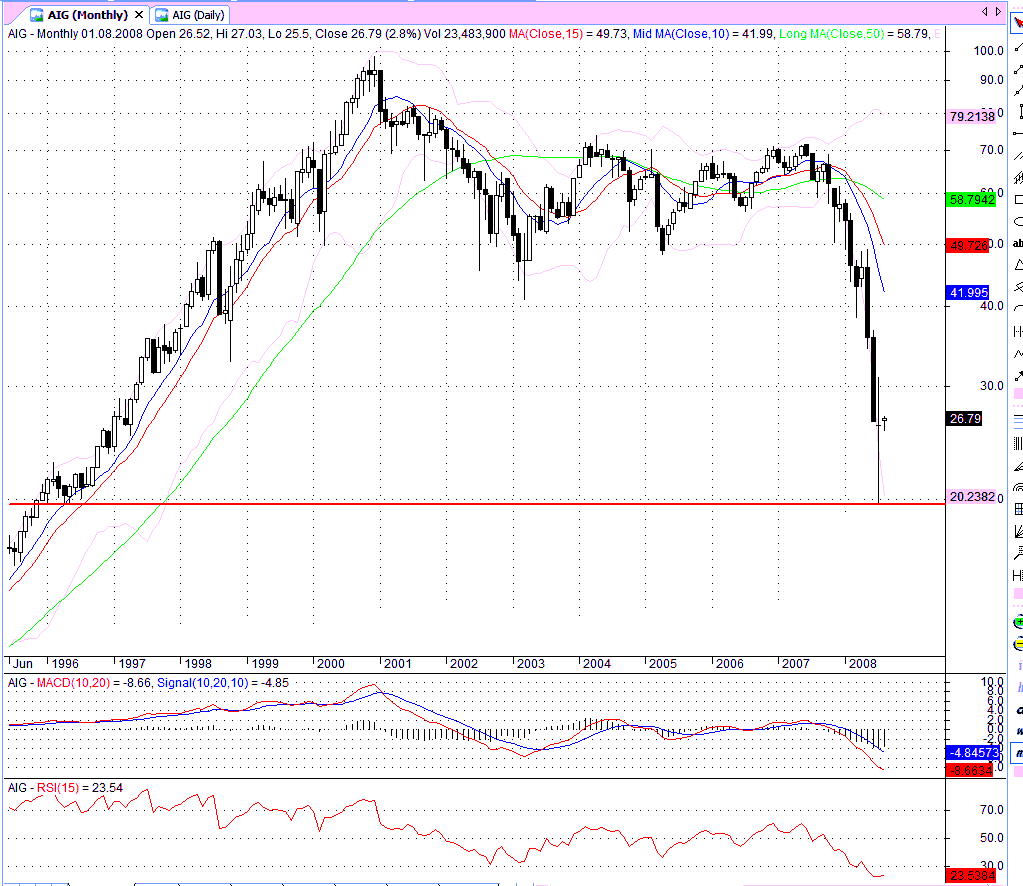Click the MA(Close,15) label in chart header
The width and height of the screenshot is (1023, 886).
coord(545,34)
